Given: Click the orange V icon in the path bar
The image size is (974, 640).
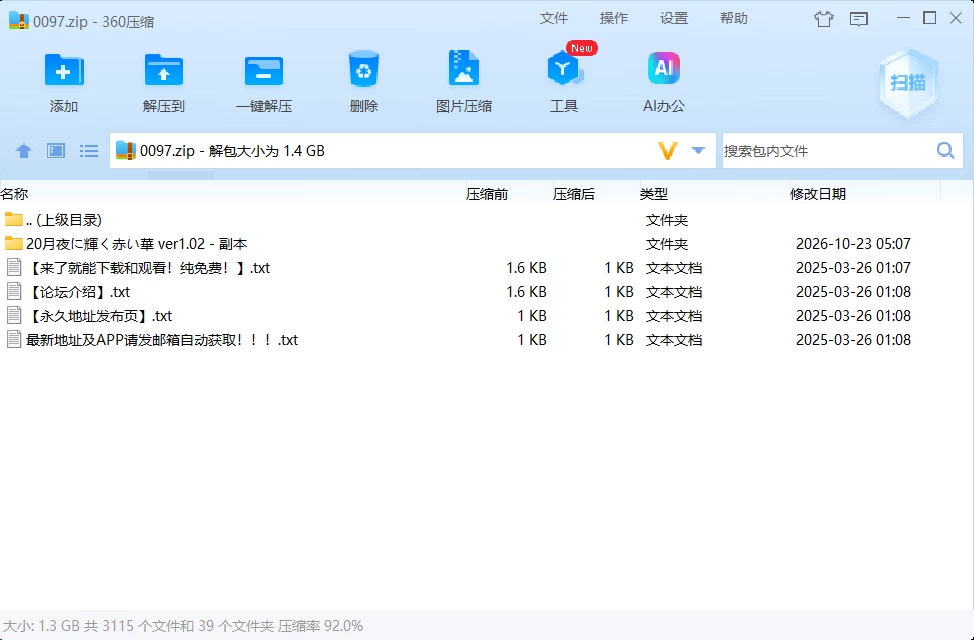Looking at the screenshot, I should pyautogui.click(x=667, y=150).
